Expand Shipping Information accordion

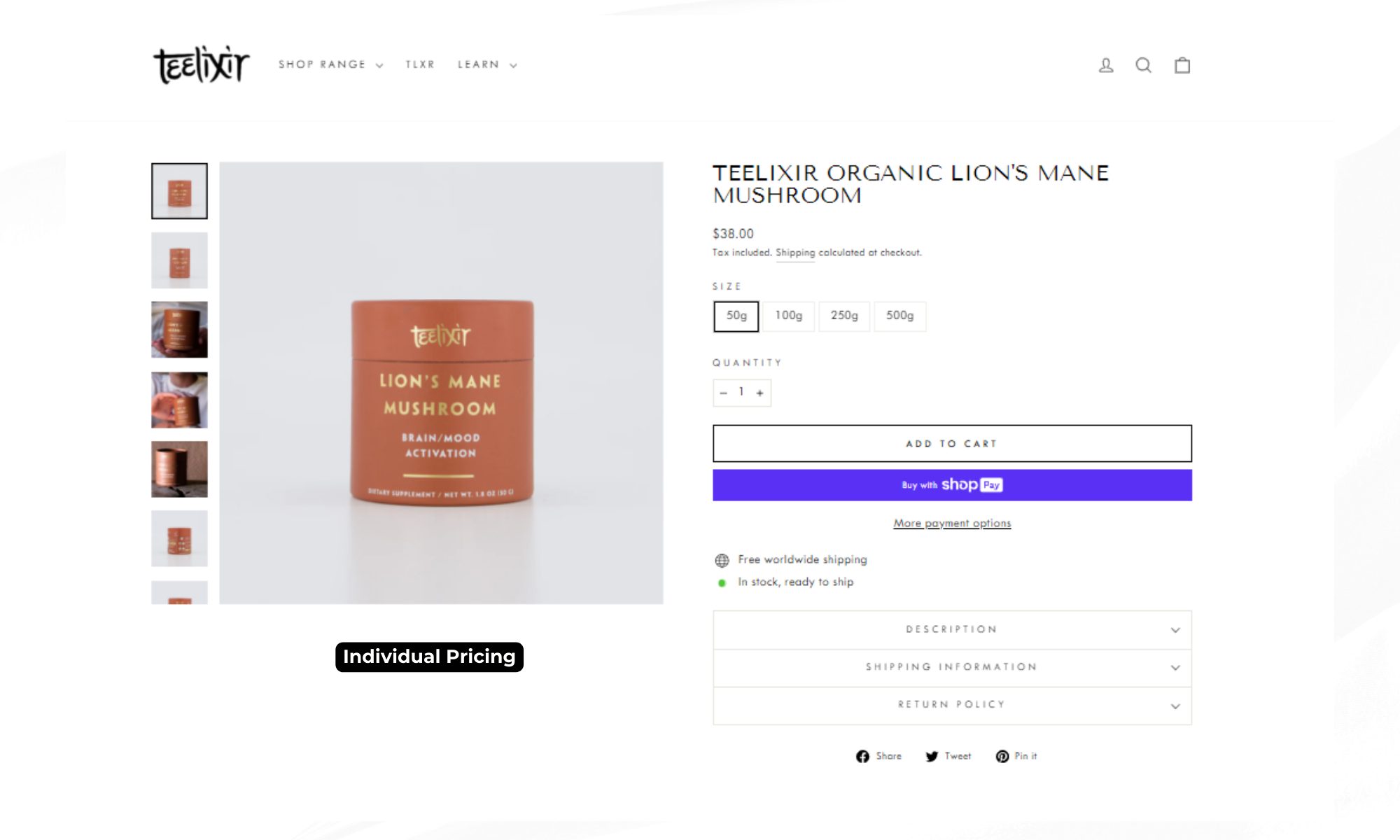pos(952,668)
